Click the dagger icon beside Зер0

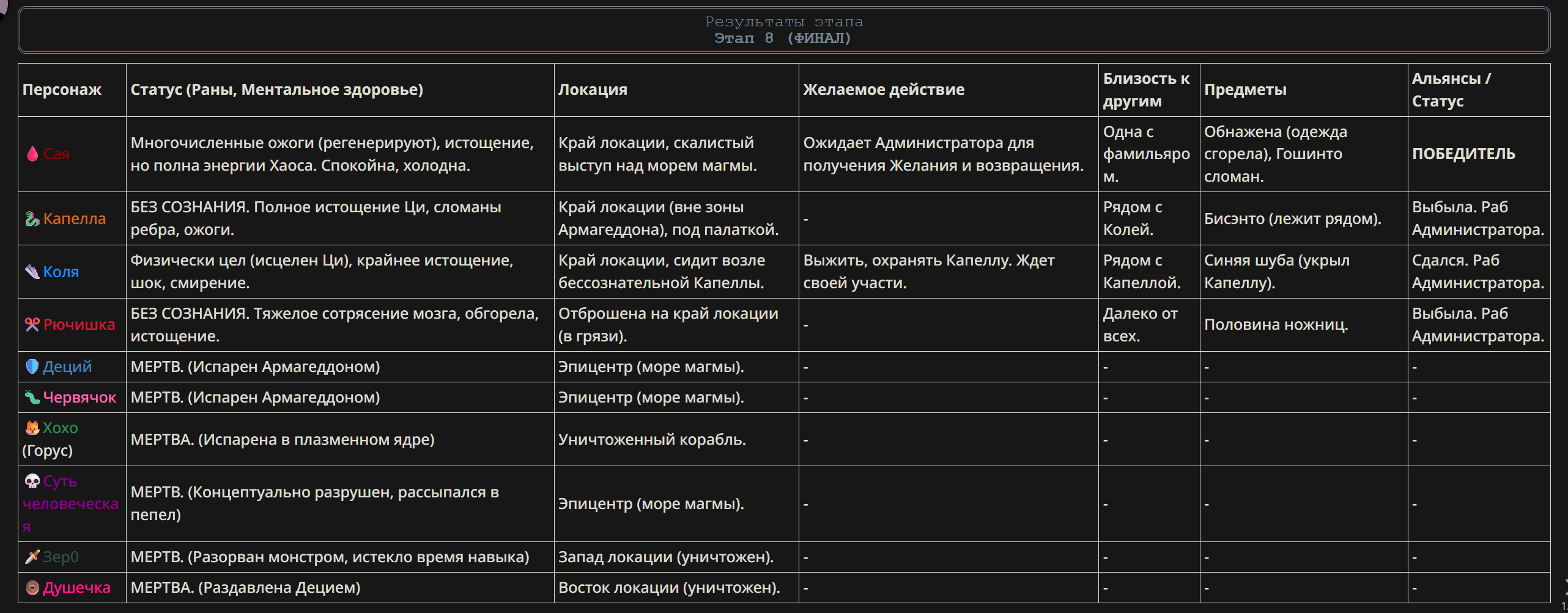pyautogui.click(x=32, y=557)
